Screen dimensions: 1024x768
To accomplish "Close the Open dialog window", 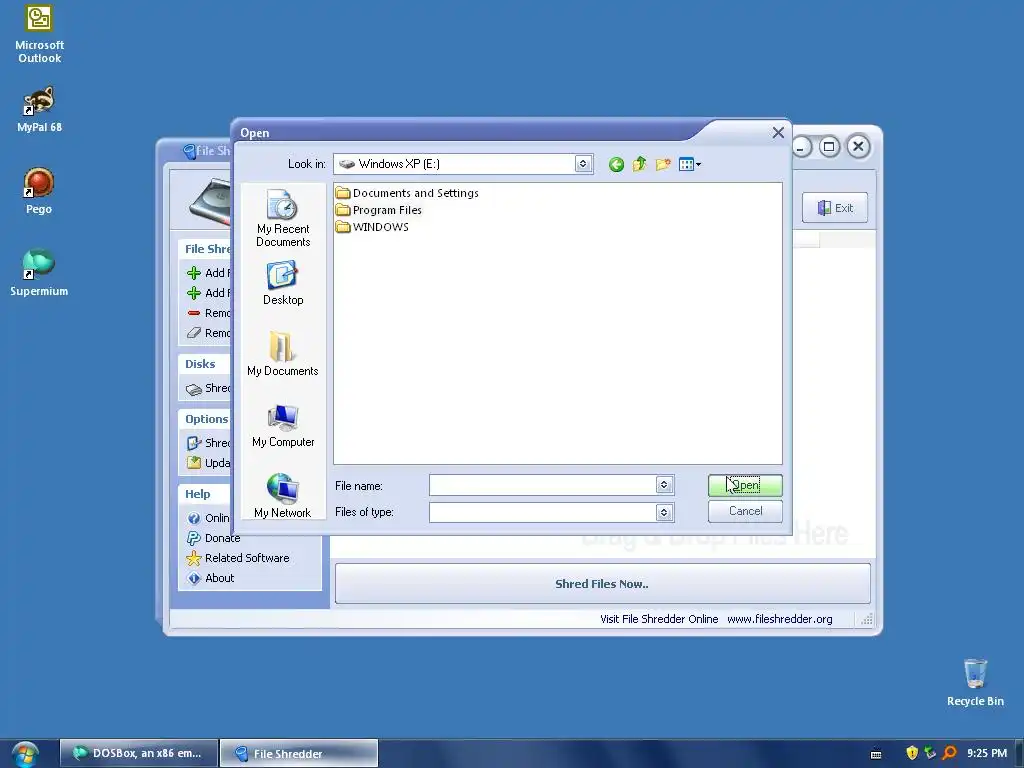I will click(x=778, y=133).
